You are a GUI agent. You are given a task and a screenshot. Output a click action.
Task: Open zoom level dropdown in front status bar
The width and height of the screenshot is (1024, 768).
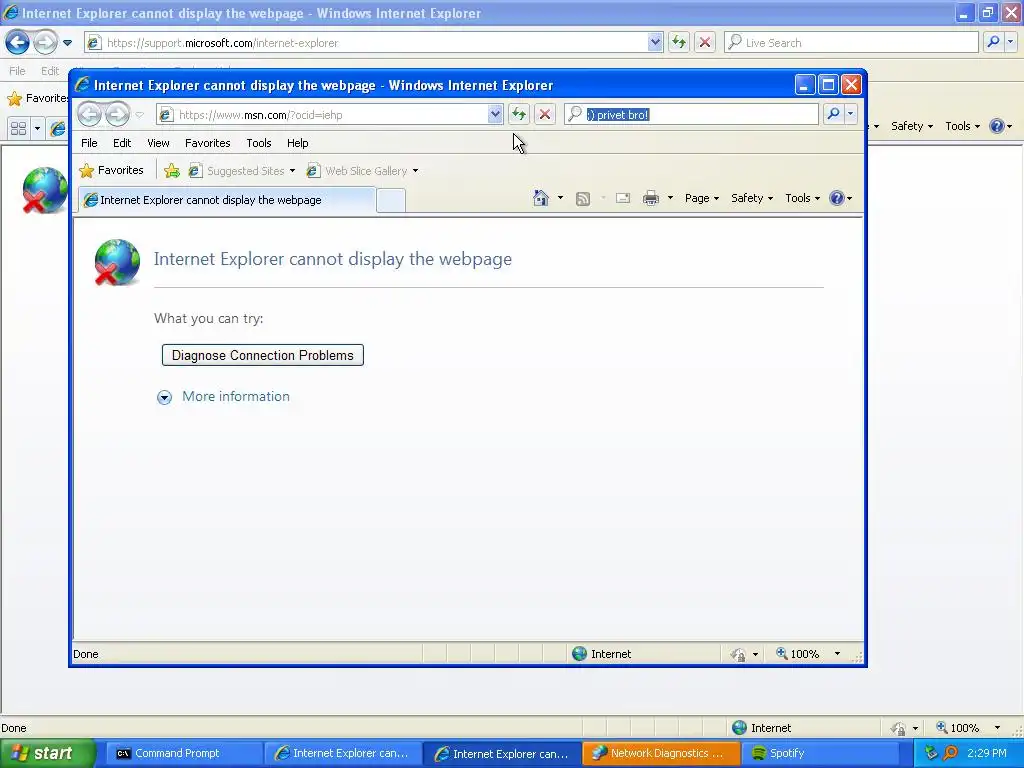click(x=837, y=654)
